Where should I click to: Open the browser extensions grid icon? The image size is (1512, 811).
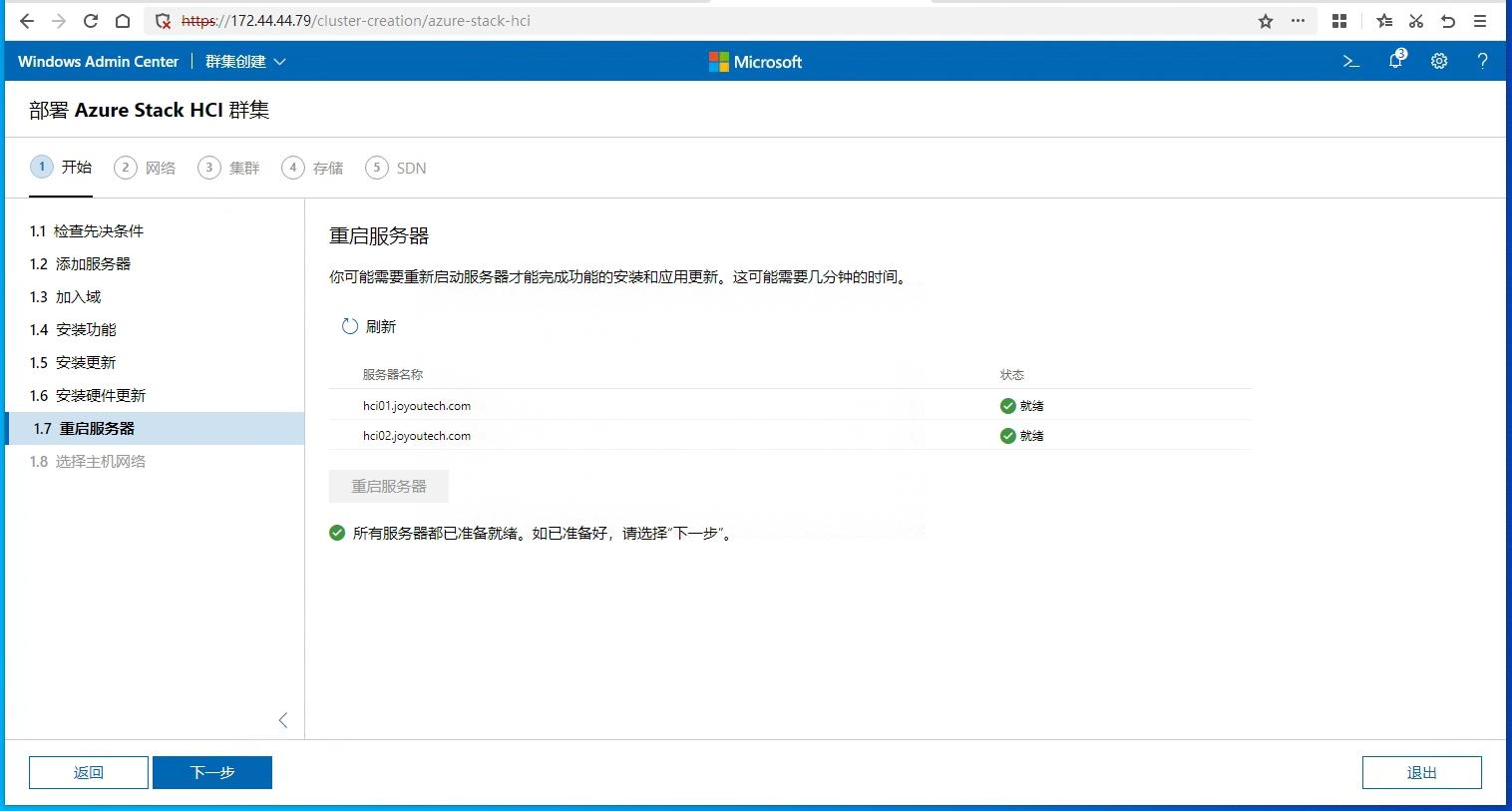[x=1339, y=21]
